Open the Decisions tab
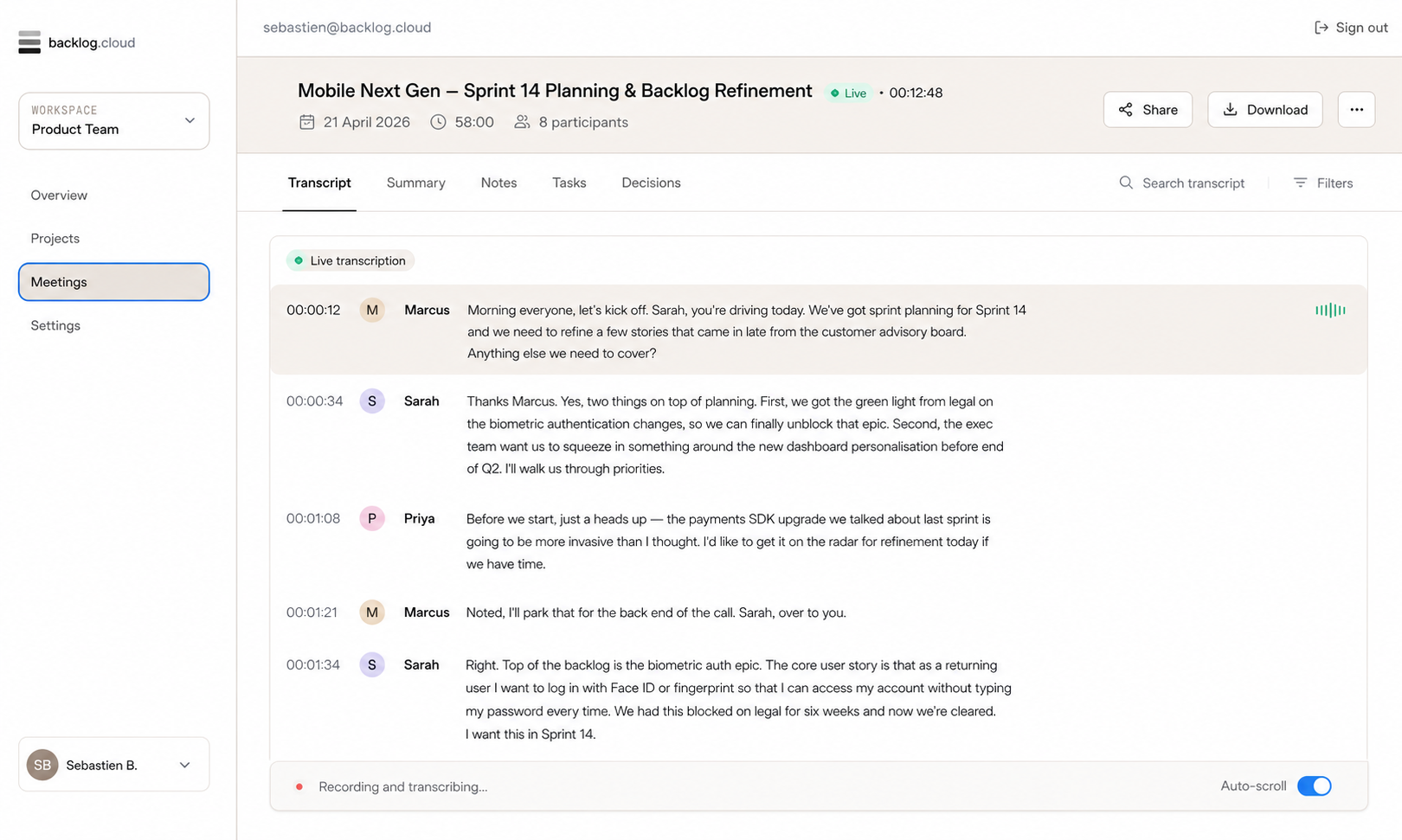The width and height of the screenshot is (1402, 840). click(651, 183)
